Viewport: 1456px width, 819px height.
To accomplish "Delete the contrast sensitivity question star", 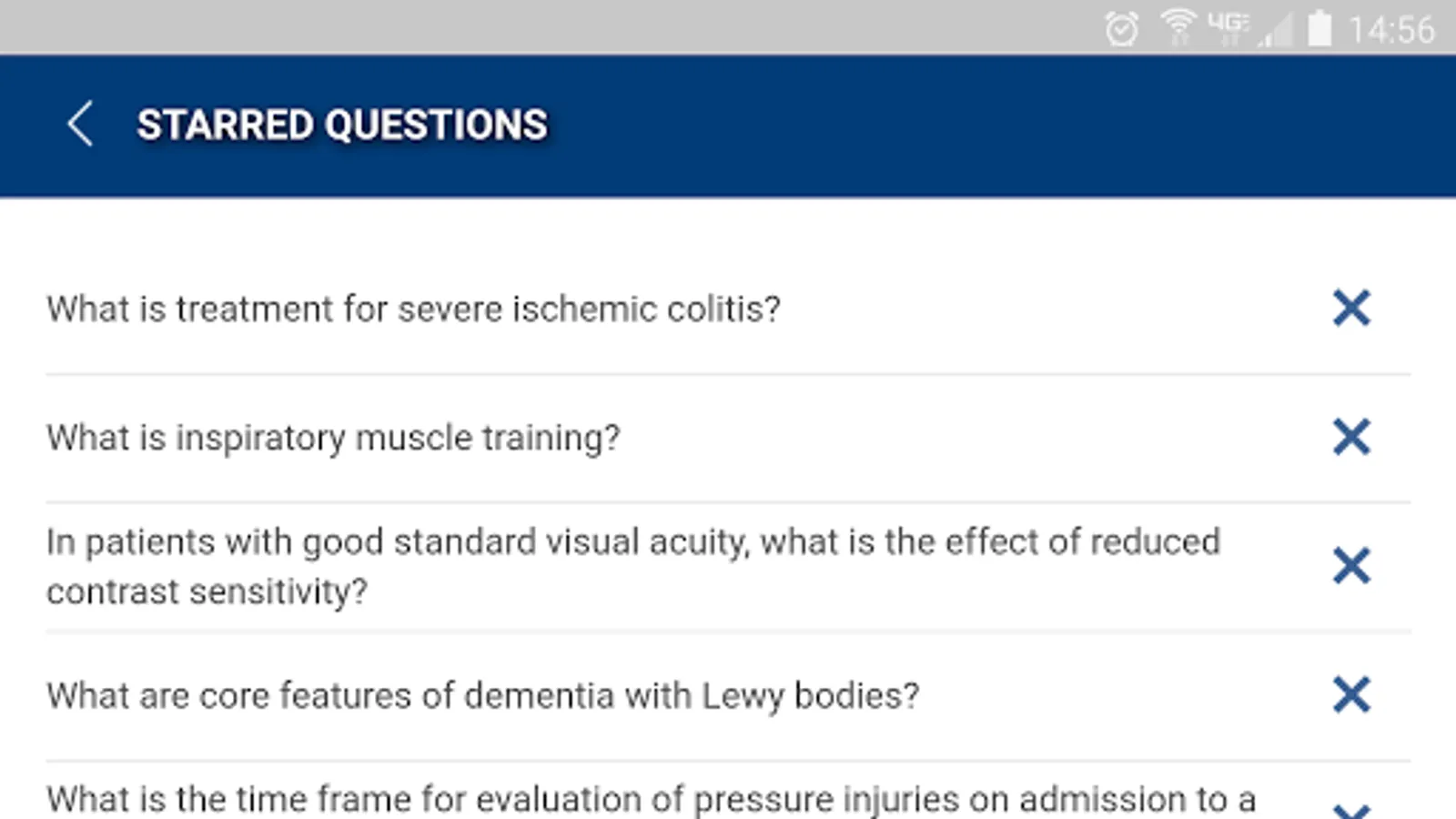I will tap(1351, 566).
